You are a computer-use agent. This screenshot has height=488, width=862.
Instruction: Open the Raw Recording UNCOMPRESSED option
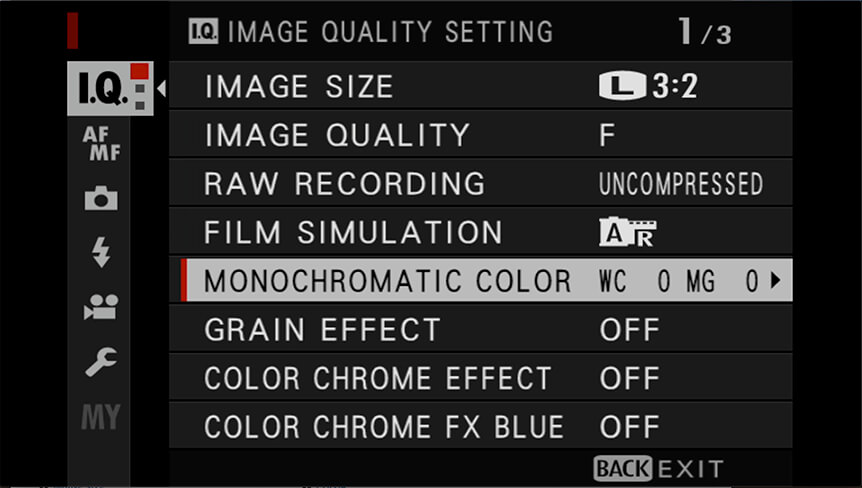(x=681, y=184)
